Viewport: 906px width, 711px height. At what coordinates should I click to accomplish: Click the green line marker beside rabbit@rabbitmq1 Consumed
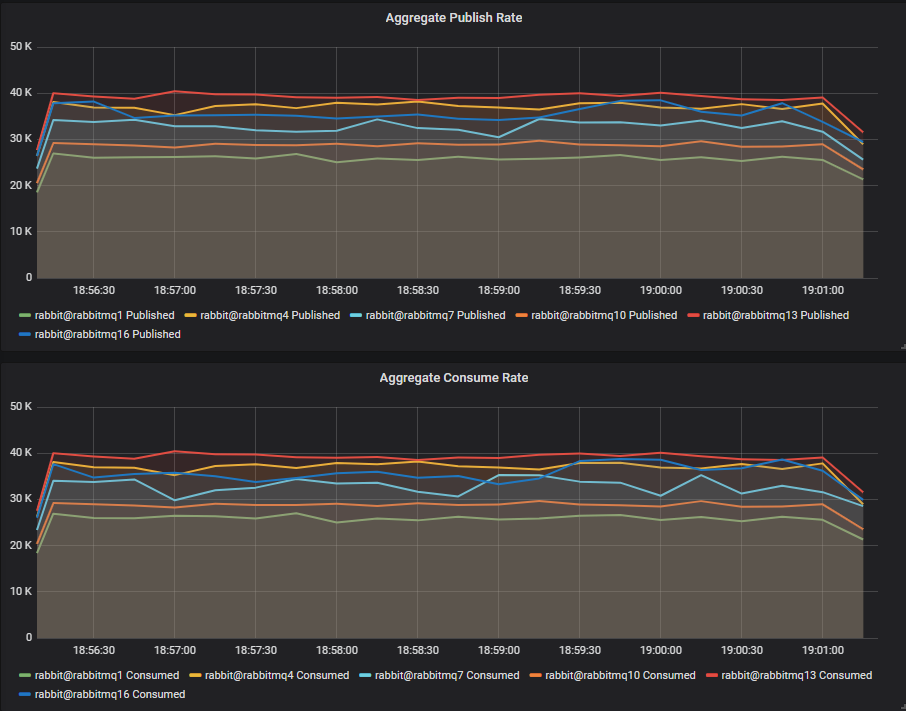25,675
